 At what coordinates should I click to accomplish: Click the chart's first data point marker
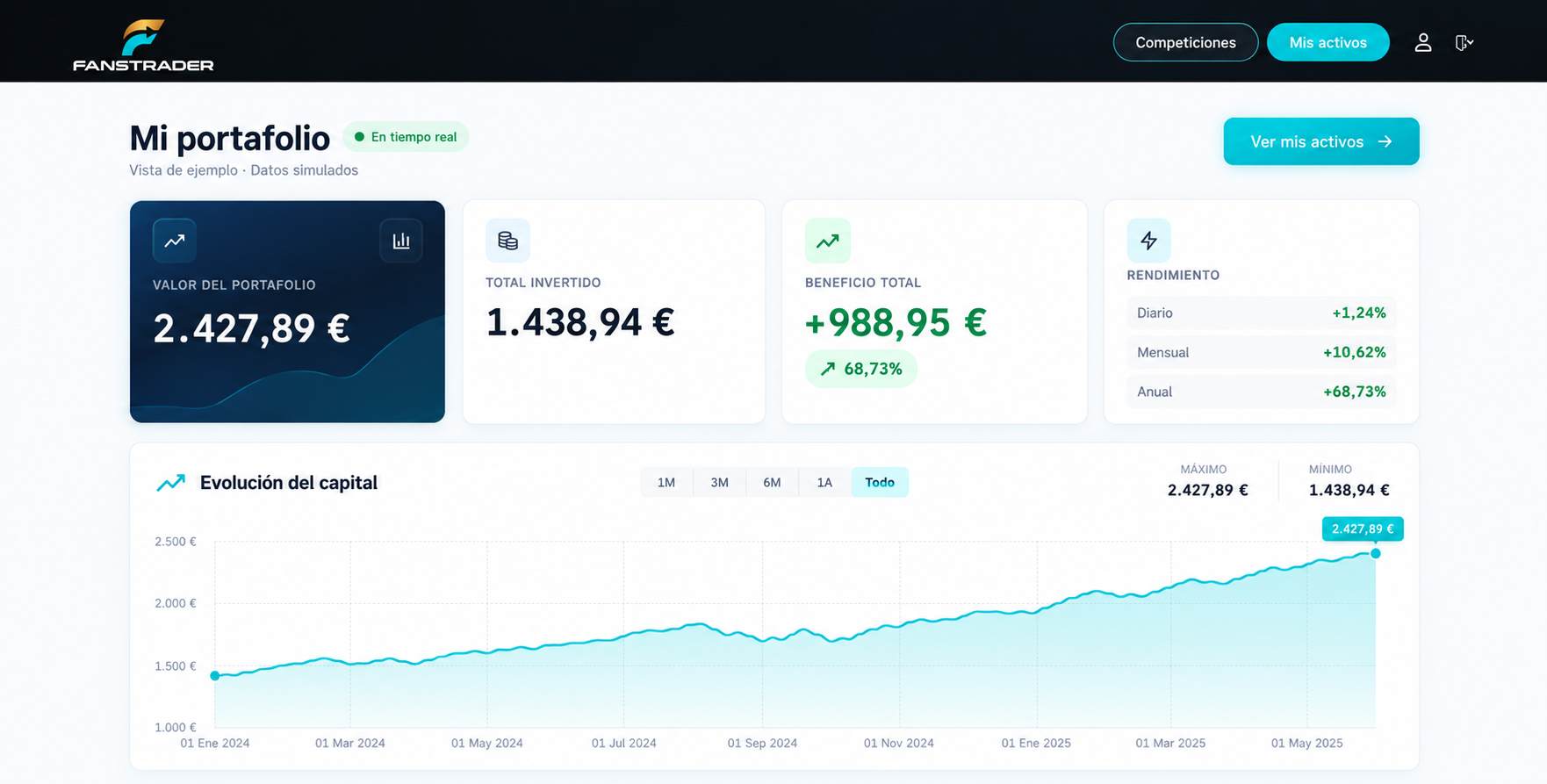[x=215, y=675]
